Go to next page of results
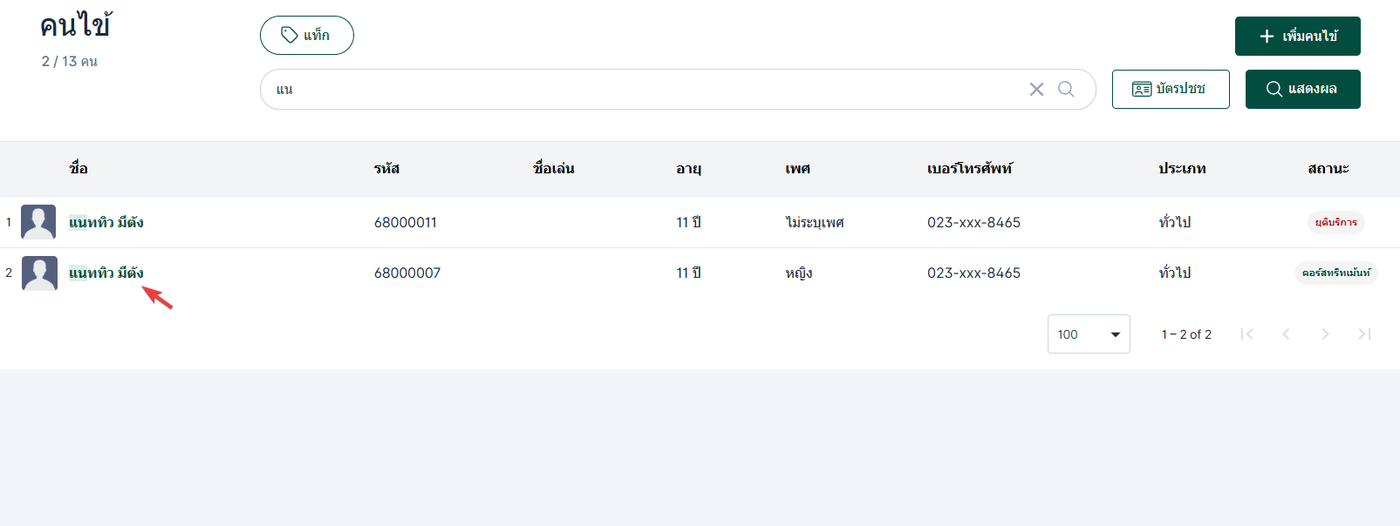 click(1325, 334)
